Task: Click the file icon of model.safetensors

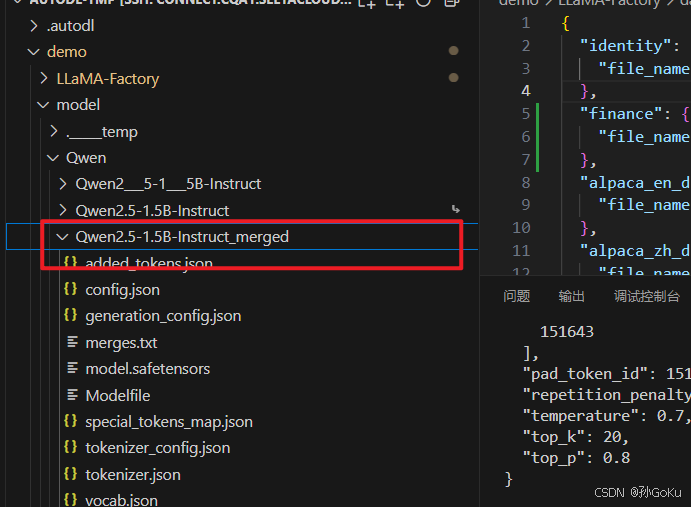Action: click(72, 368)
